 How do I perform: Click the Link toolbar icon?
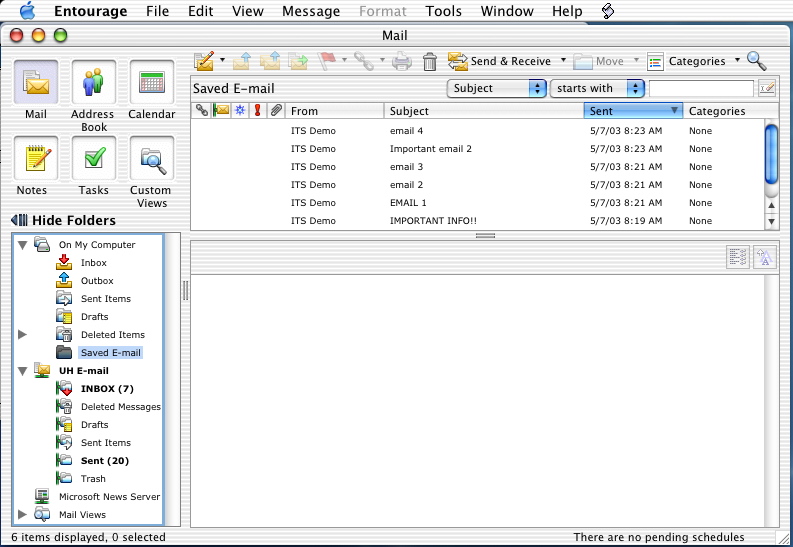364,61
